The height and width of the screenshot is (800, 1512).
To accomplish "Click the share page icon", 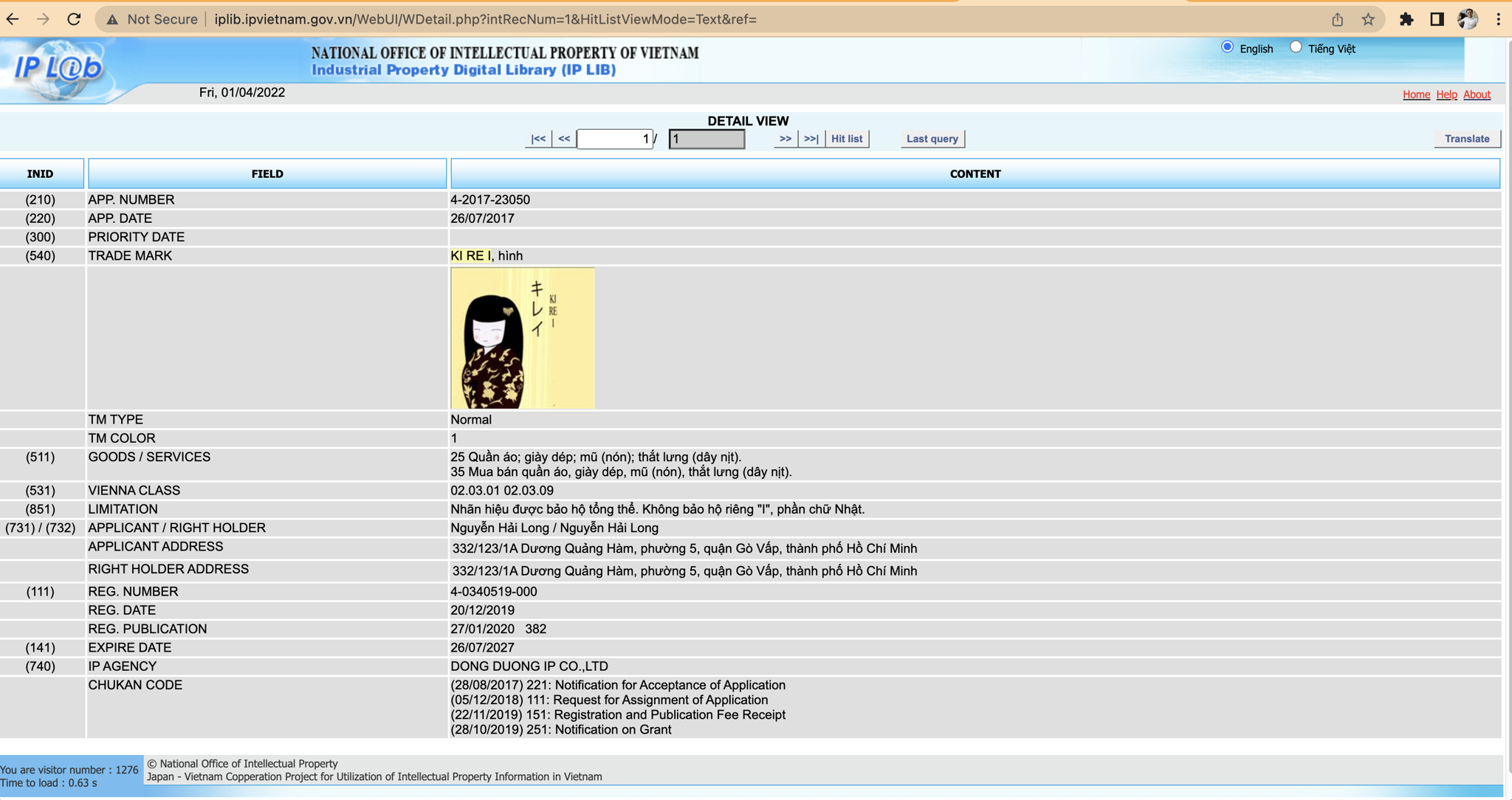I will [1337, 19].
